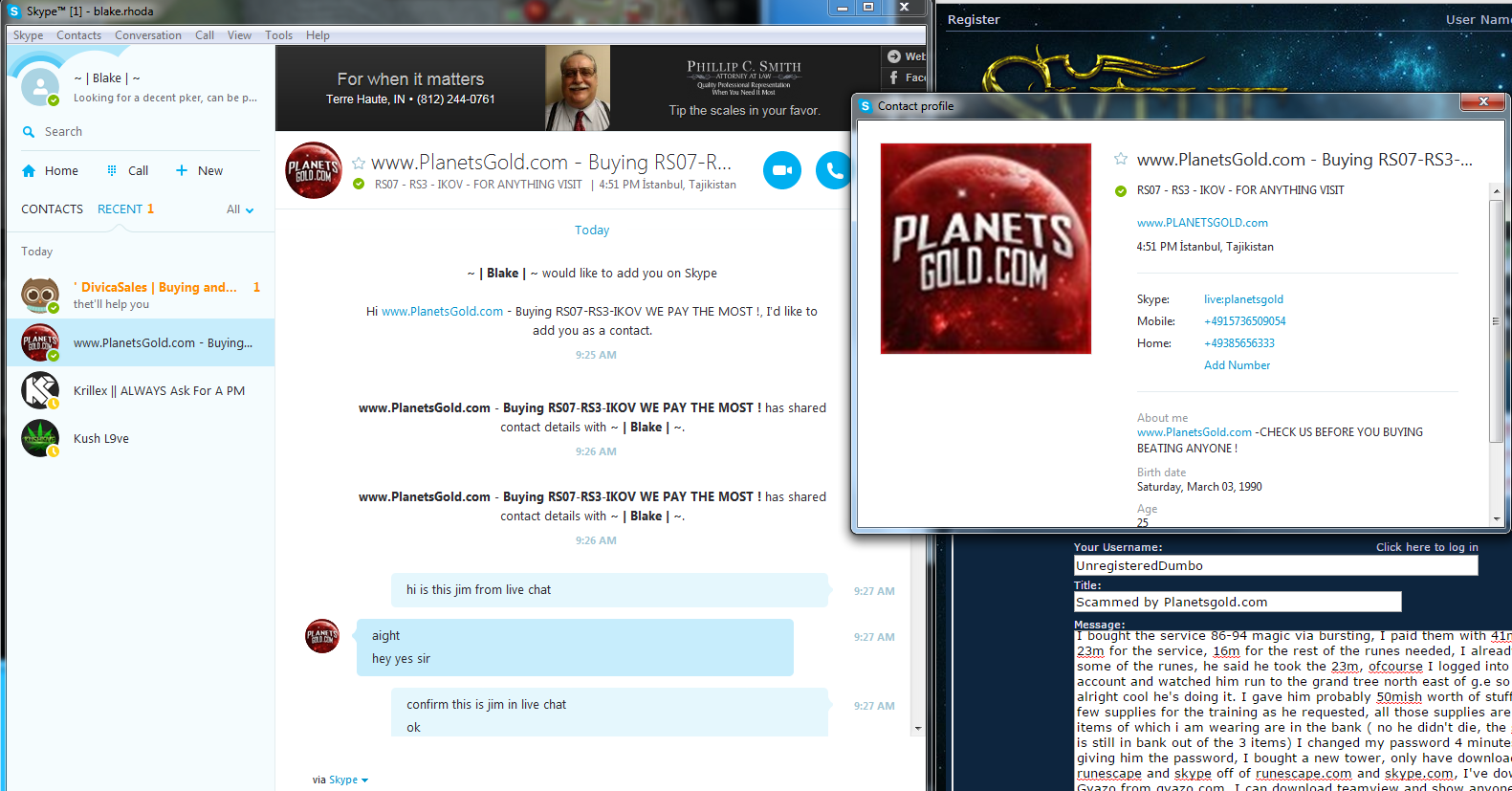Click live:planetsgold Skype name
This screenshot has width=1512, height=791.
point(1243,299)
